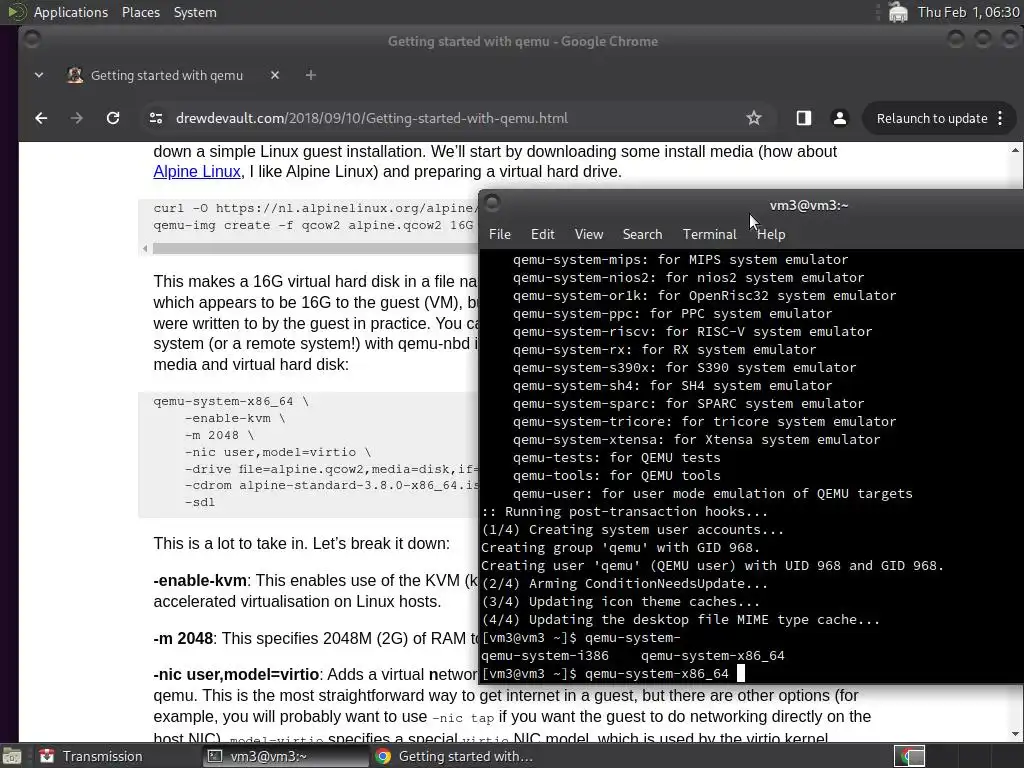The image size is (1024, 768).
Task: Open the System panel menu
Action: (195, 12)
